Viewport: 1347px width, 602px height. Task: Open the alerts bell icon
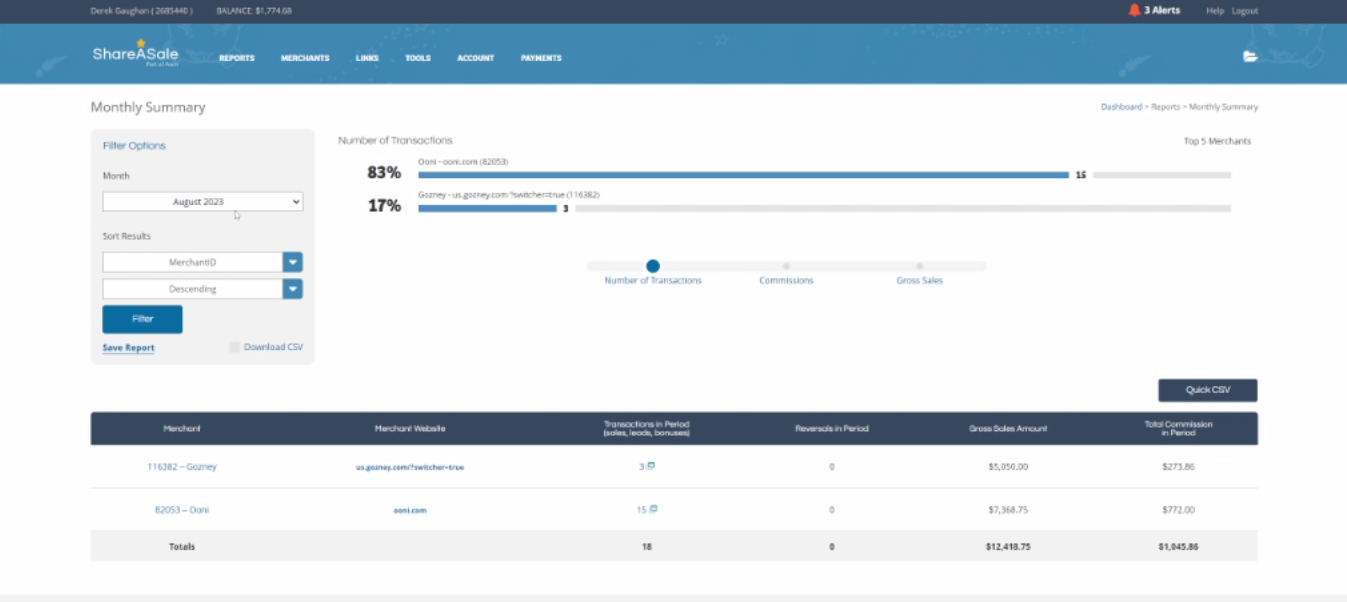click(1134, 10)
